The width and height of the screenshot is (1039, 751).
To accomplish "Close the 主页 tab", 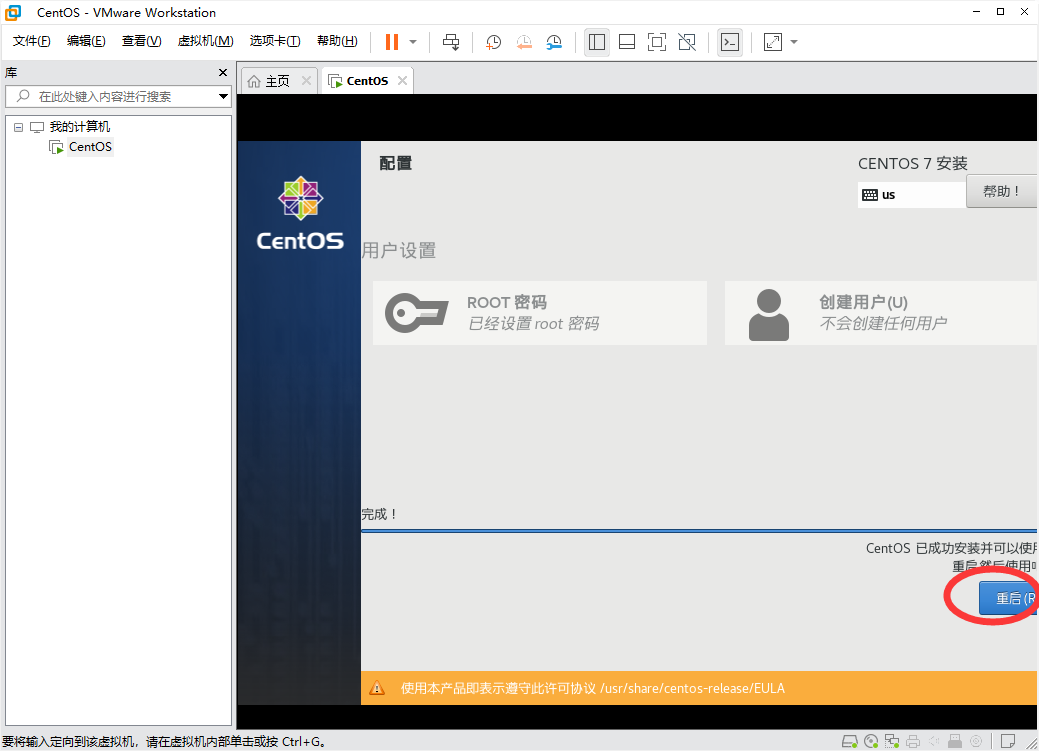I will pos(306,80).
